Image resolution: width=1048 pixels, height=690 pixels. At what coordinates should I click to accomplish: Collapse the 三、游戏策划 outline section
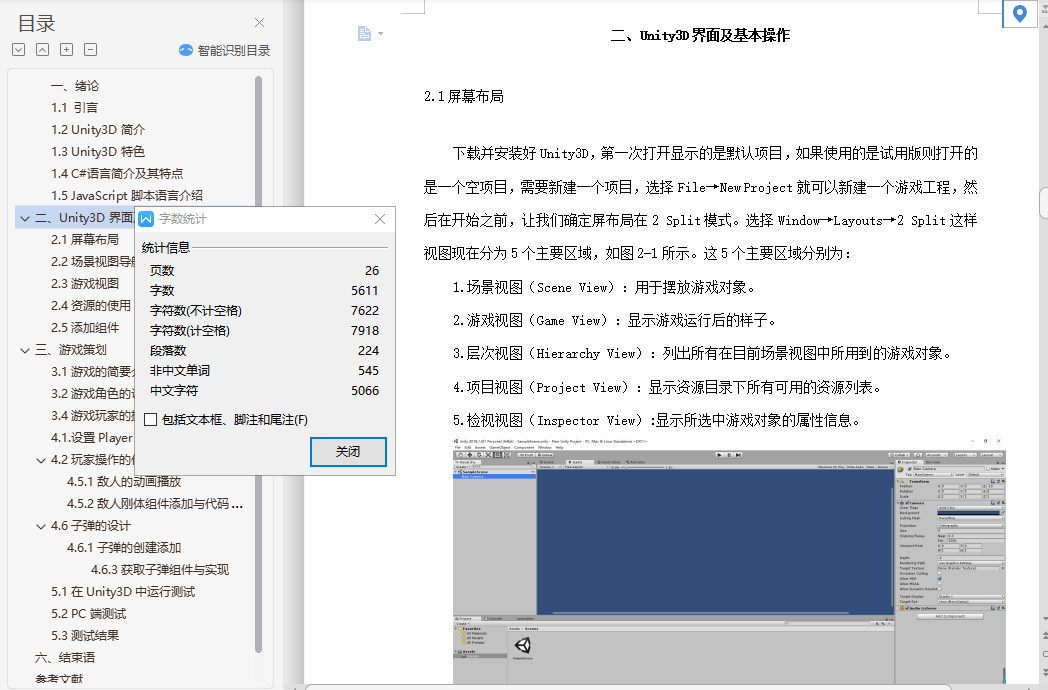tap(25, 350)
